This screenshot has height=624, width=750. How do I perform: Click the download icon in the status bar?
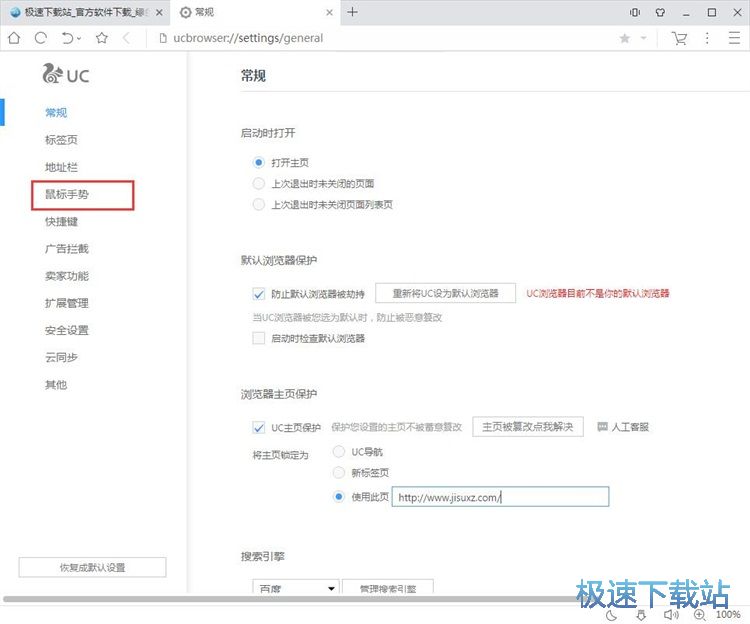coord(641,615)
